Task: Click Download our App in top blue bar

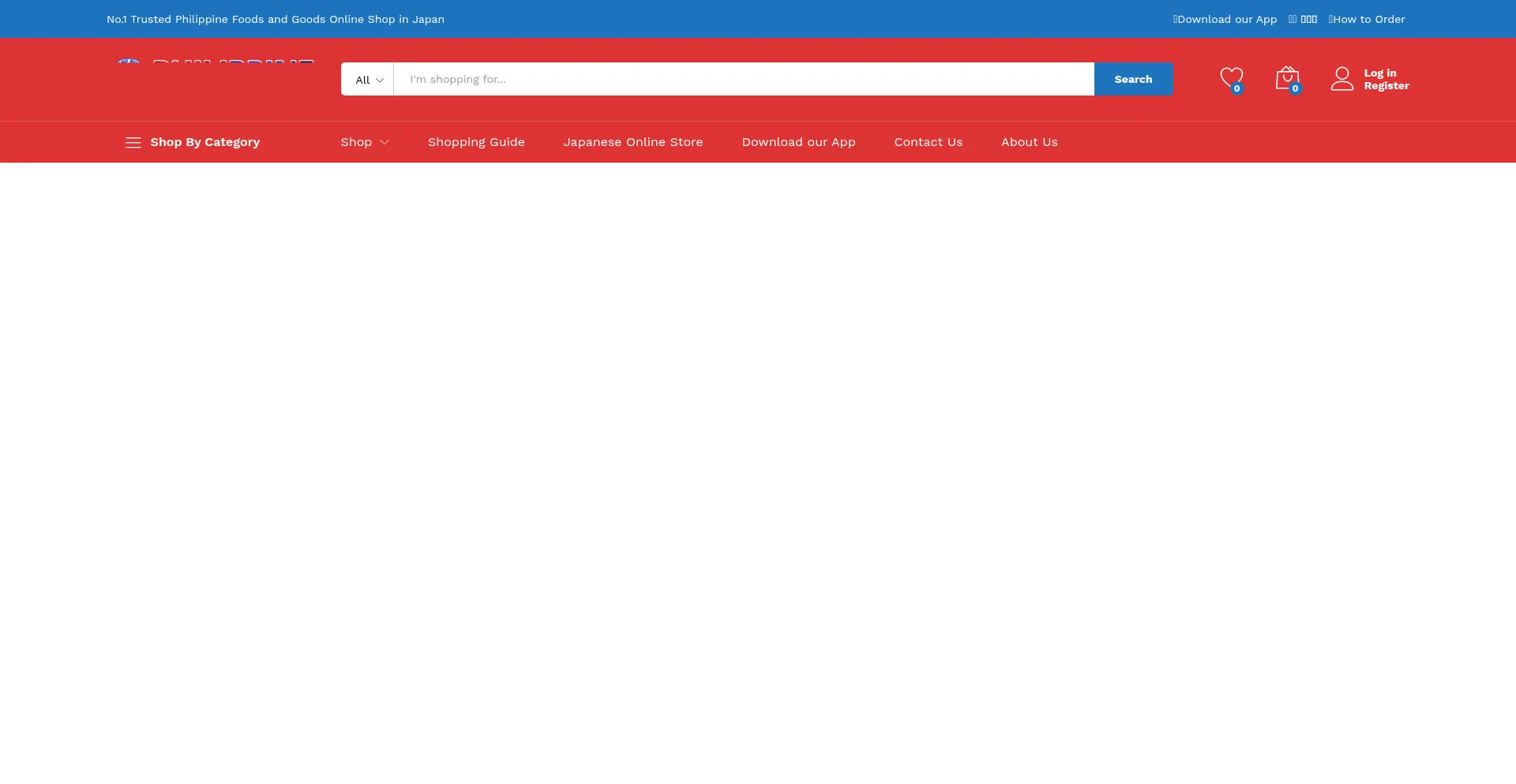Action: click(x=1225, y=19)
